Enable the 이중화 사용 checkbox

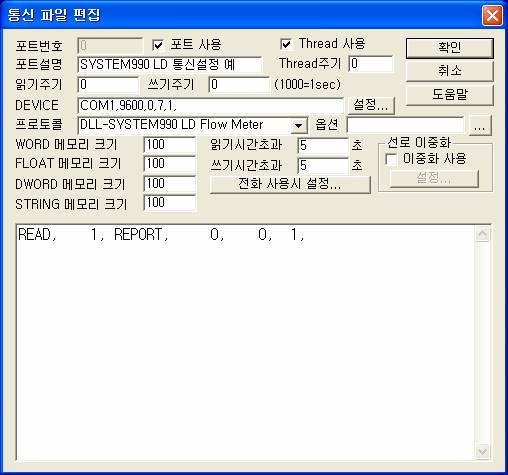(x=391, y=159)
